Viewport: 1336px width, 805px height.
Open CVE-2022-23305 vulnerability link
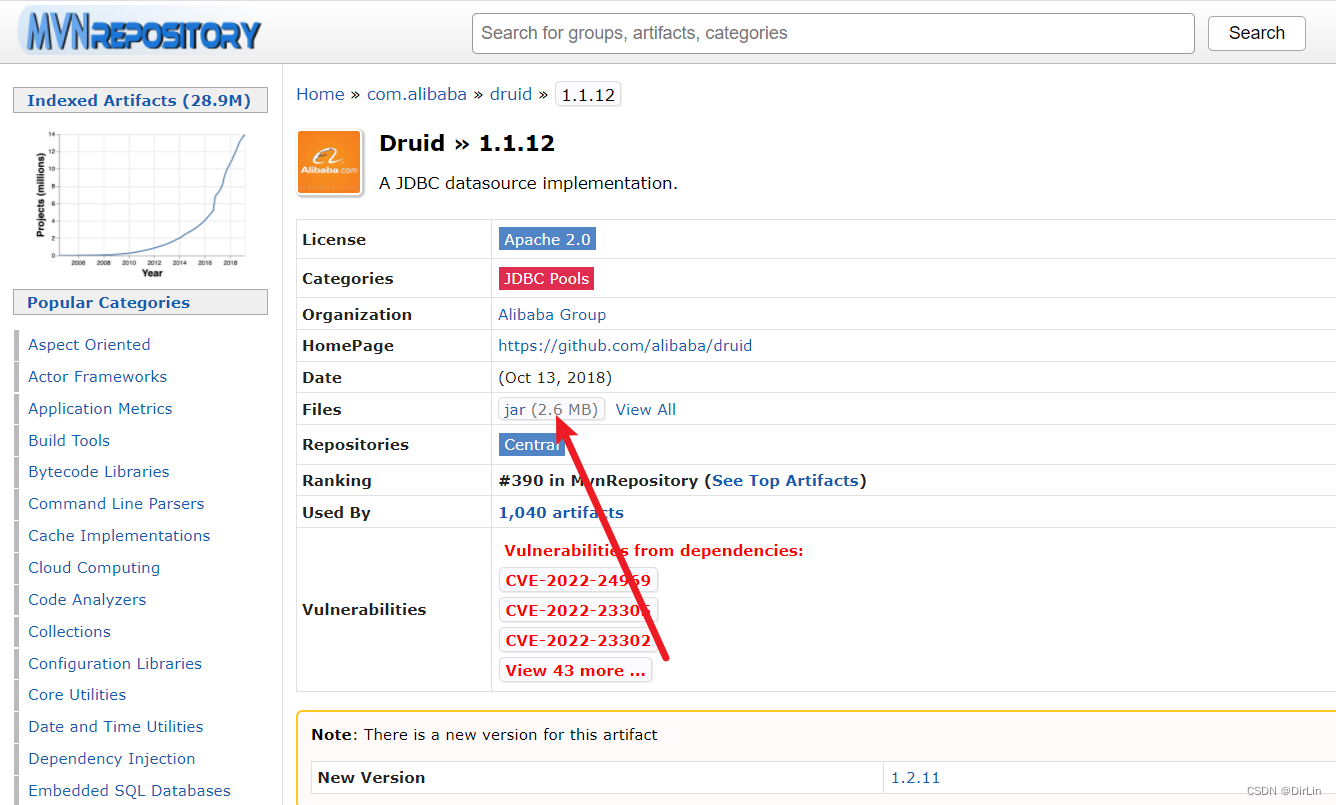(578, 610)
